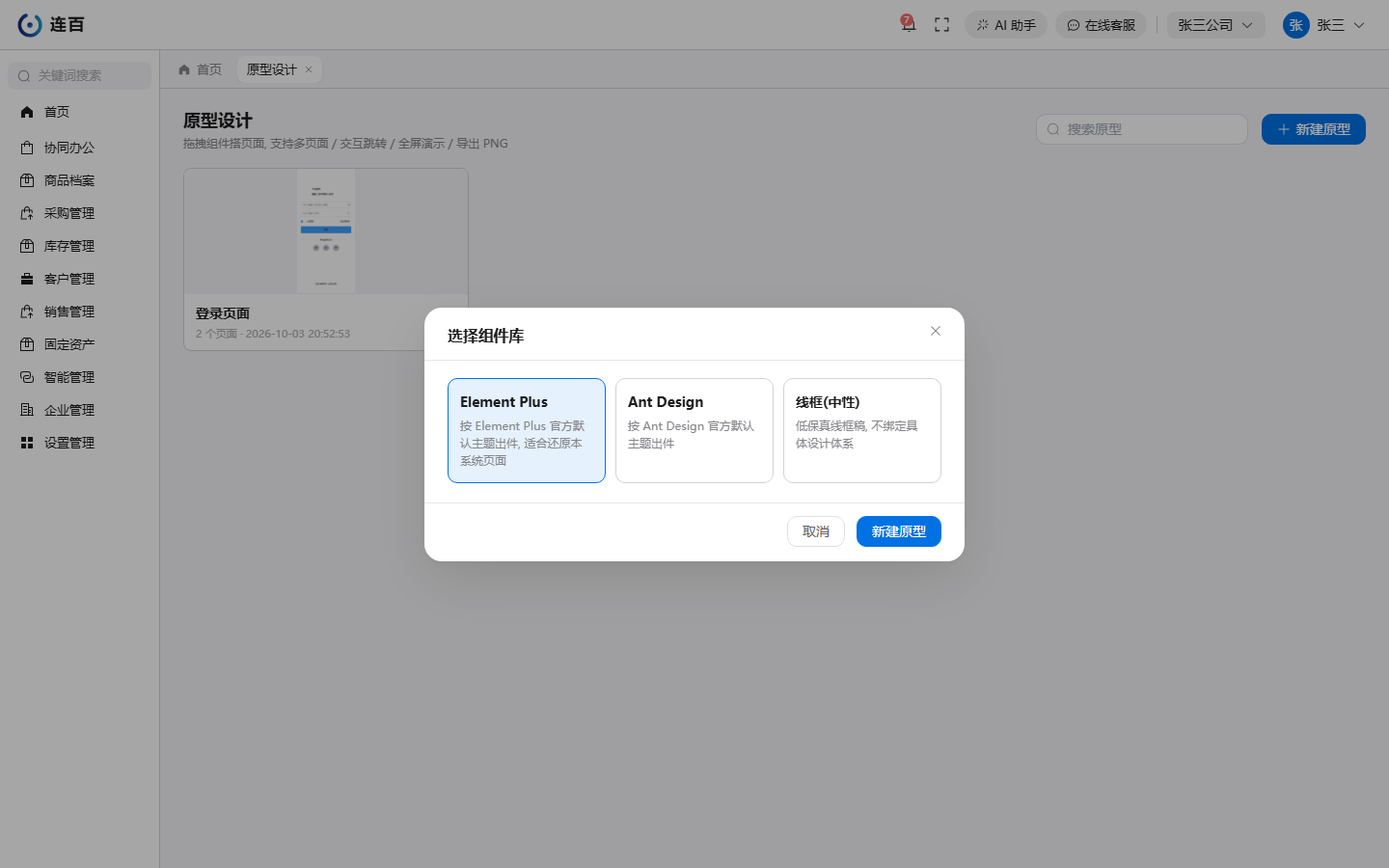This screenshot has width=1389, height=868.
Task: Expand the 张三公司 company dropdown
Action: (1215, 25)
